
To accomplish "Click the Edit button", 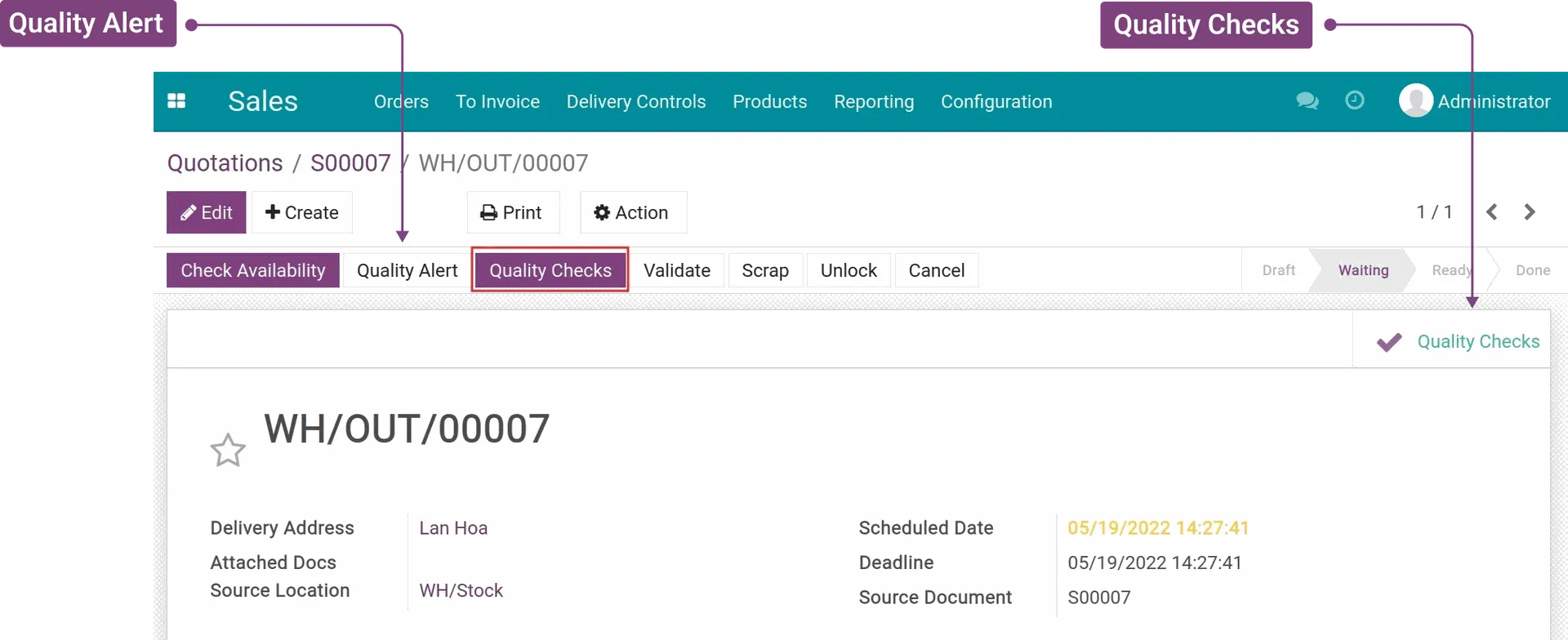I will (207, 212).
